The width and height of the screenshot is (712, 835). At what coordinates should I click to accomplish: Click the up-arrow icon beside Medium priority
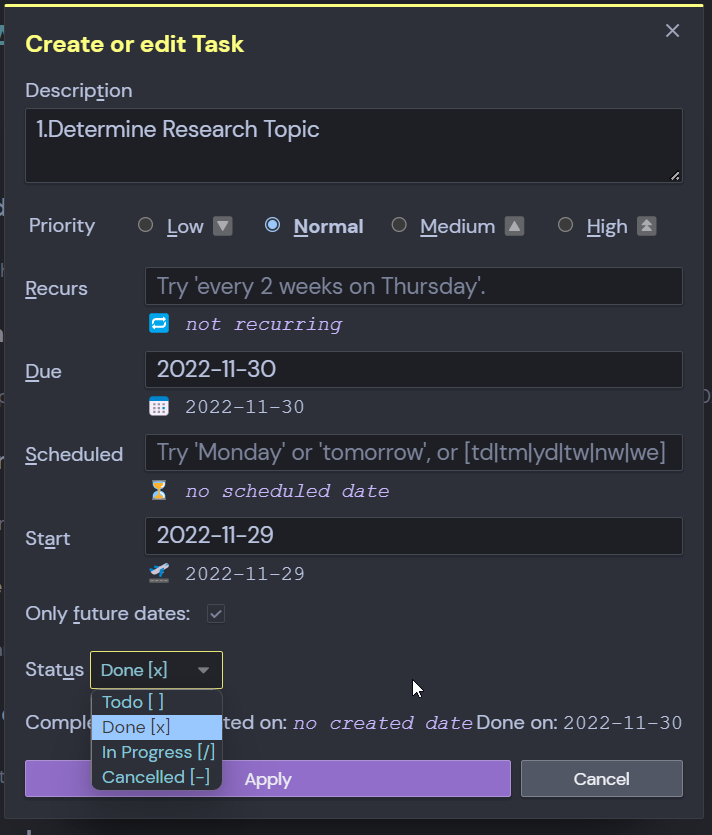click(516, 225)
